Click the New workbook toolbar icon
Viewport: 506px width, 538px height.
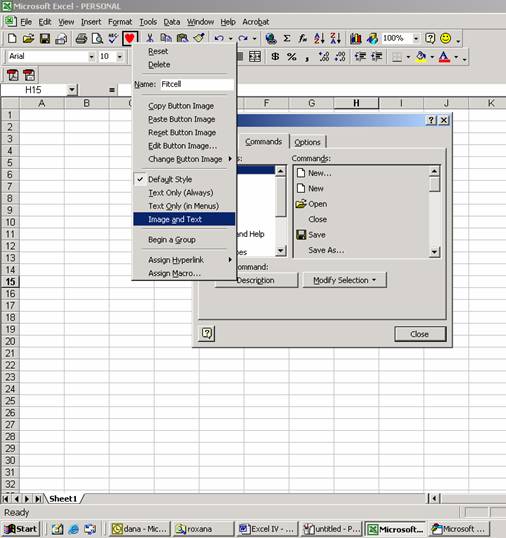[x=12, y=38]
